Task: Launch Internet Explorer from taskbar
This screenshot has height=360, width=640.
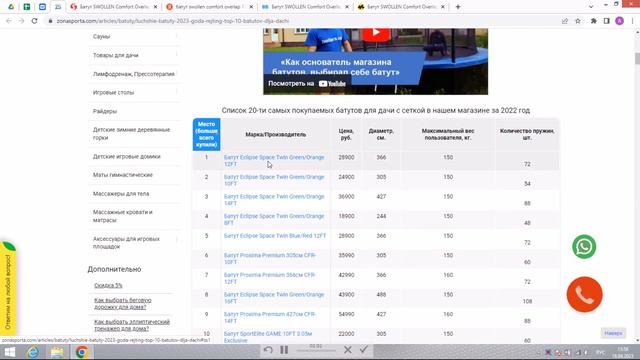Action: pos(33,352)
